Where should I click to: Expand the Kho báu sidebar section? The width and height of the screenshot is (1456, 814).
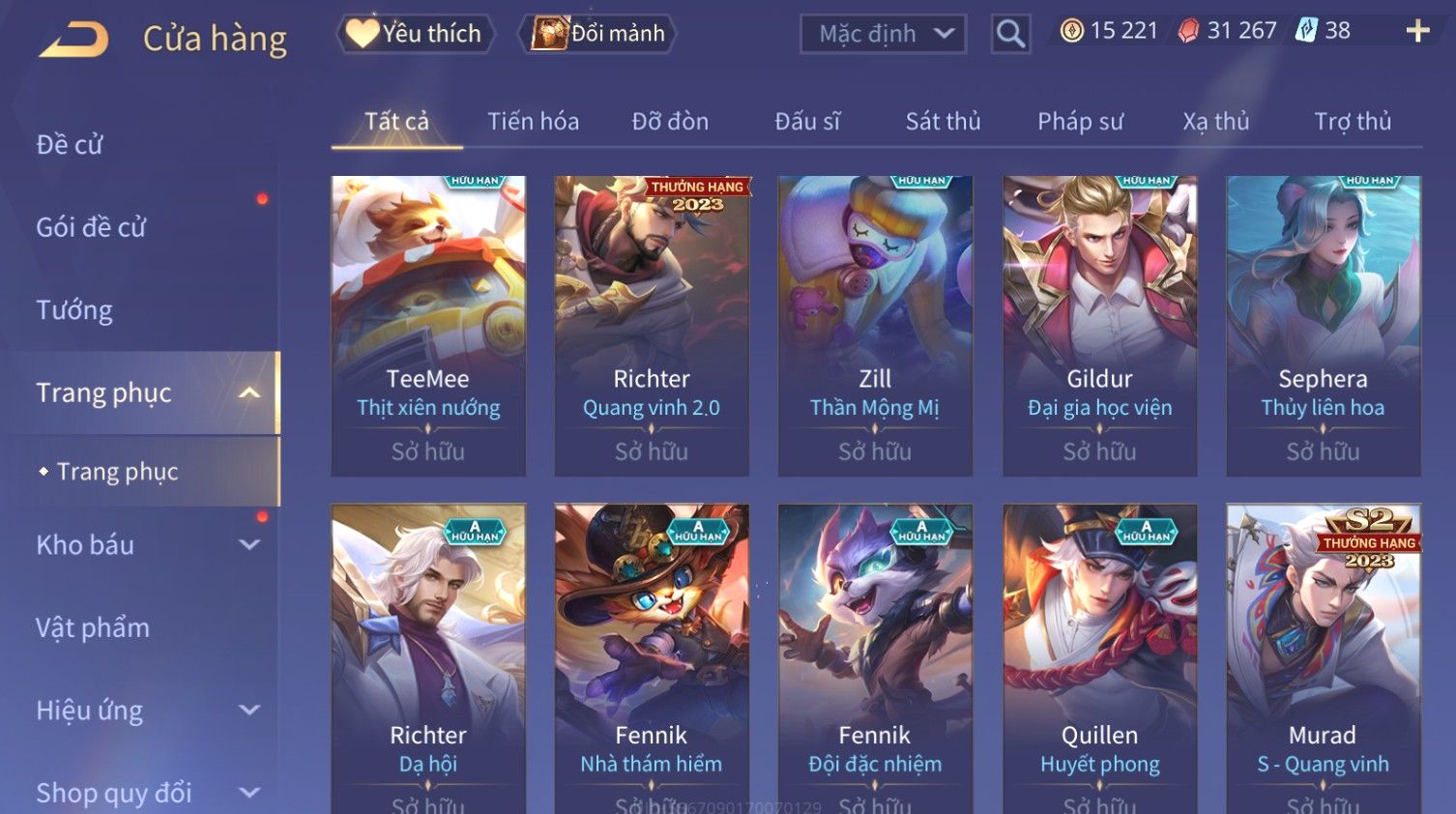click(249, 544)
